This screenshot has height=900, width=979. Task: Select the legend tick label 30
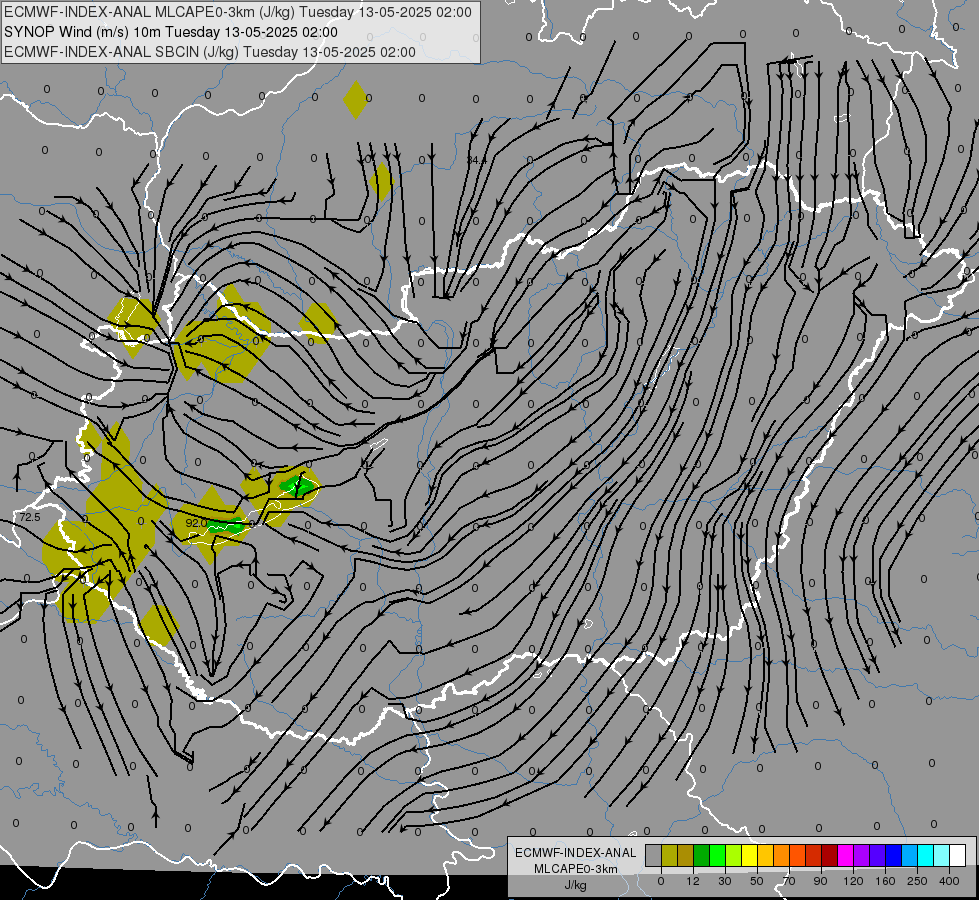click(x=725, y=881)
